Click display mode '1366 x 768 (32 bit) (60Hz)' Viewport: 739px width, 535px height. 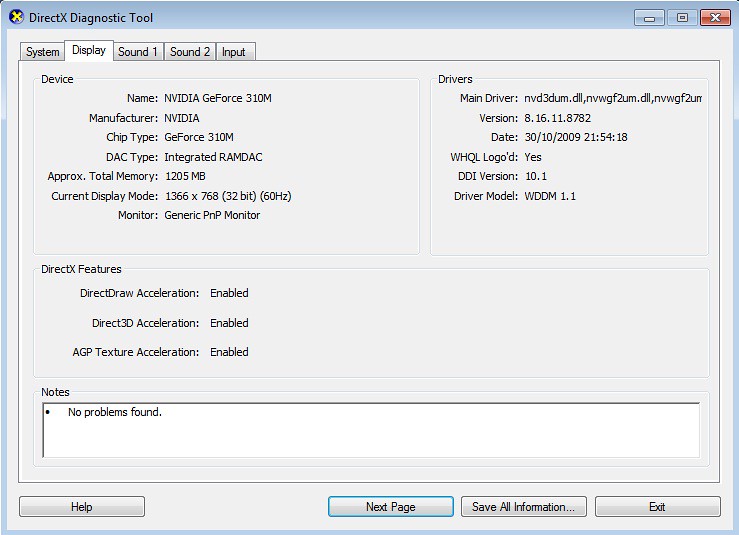pos(228,196)
